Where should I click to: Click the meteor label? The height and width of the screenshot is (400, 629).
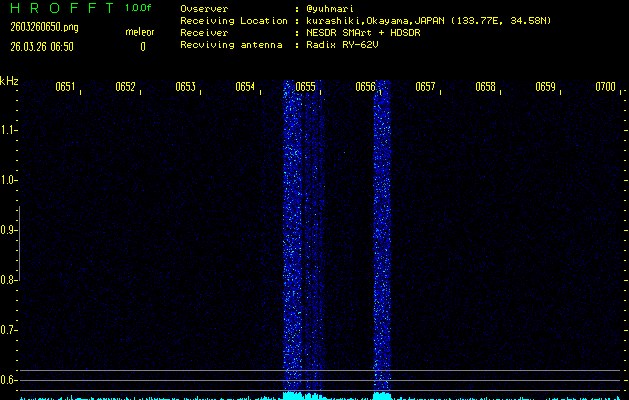pyautogui.click(x=140, y=32)
